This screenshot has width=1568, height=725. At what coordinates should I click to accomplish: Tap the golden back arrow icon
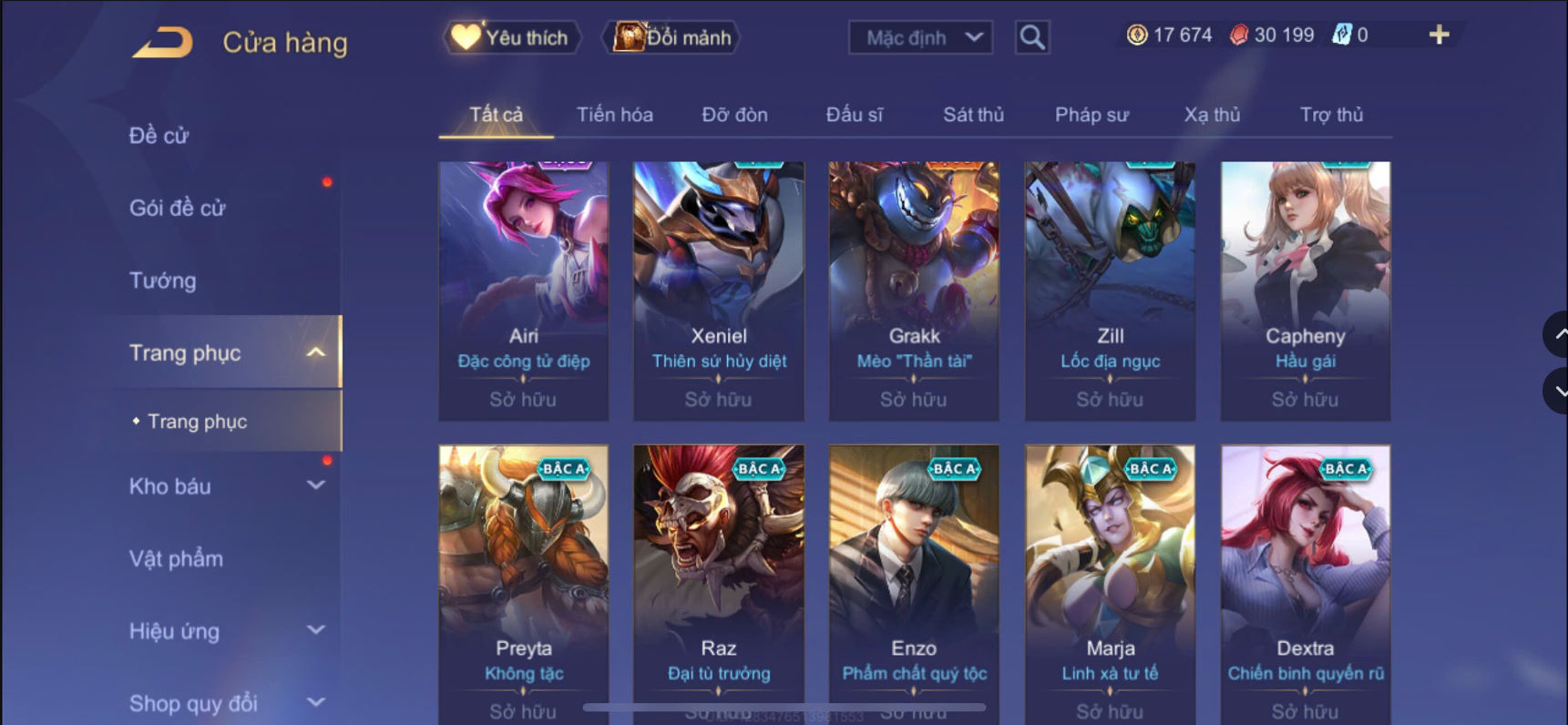coord(162,42)
